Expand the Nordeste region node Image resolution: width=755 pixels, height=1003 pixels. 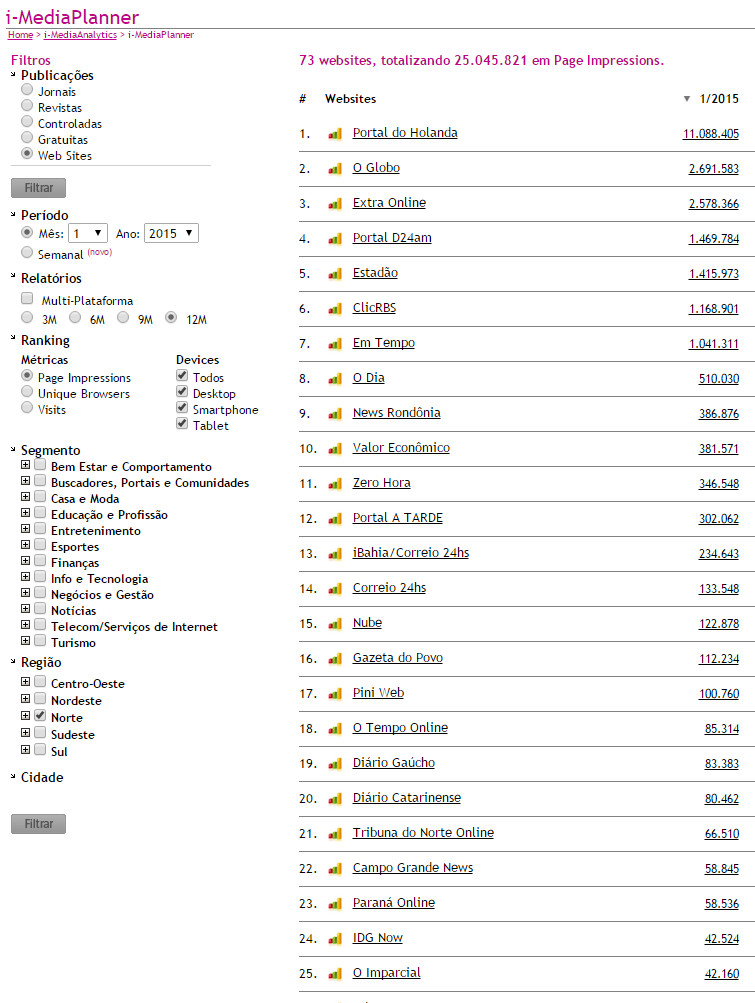point(25,700)
